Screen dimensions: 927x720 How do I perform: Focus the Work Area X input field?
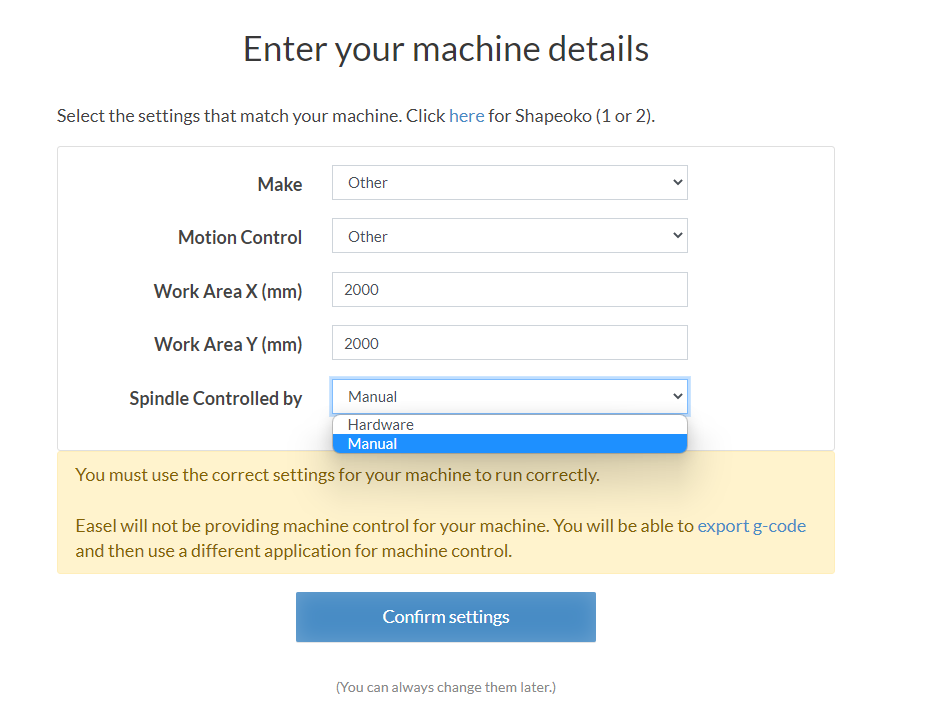(x=509, y=290)
